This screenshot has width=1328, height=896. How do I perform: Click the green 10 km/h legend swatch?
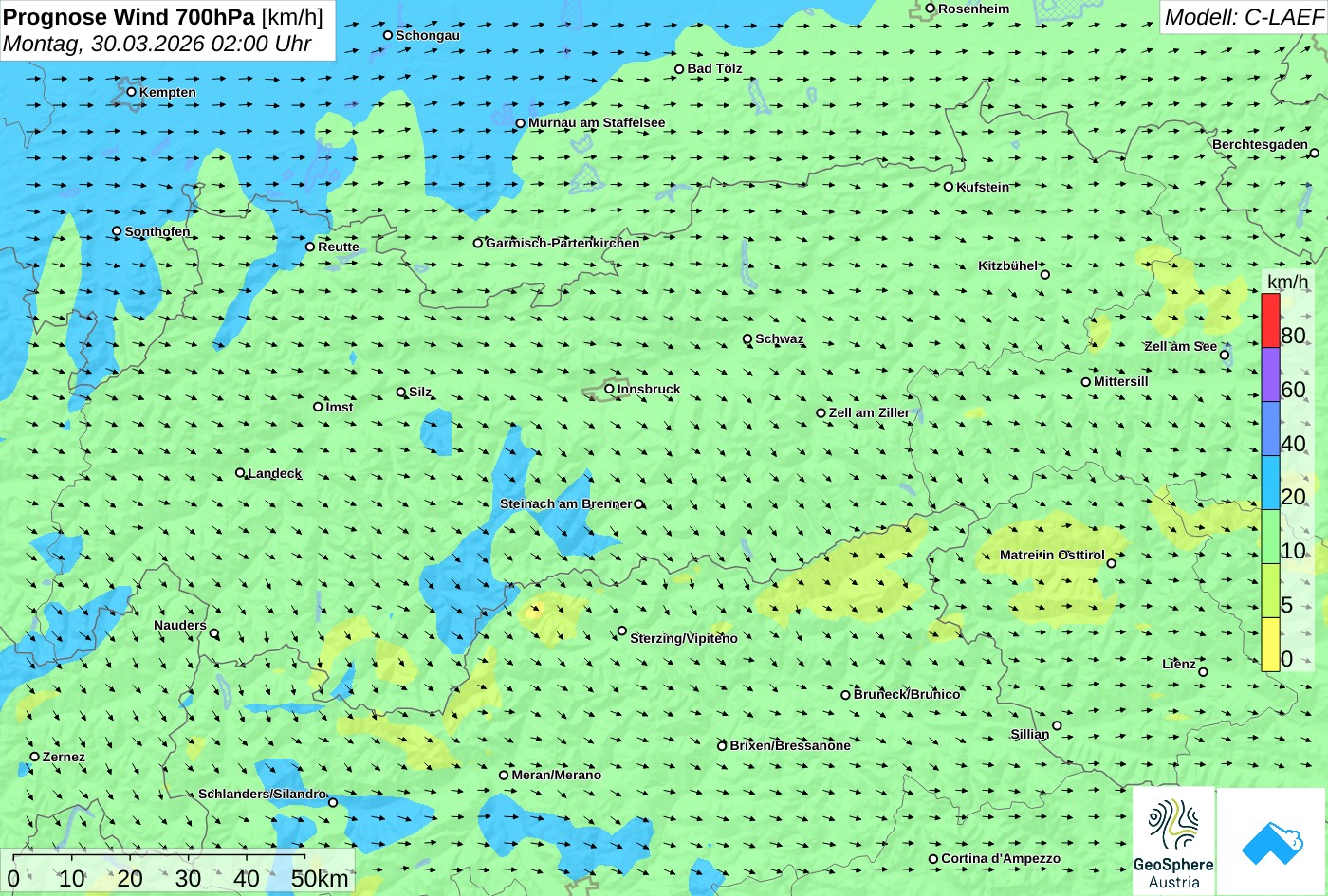point(1270,537)
